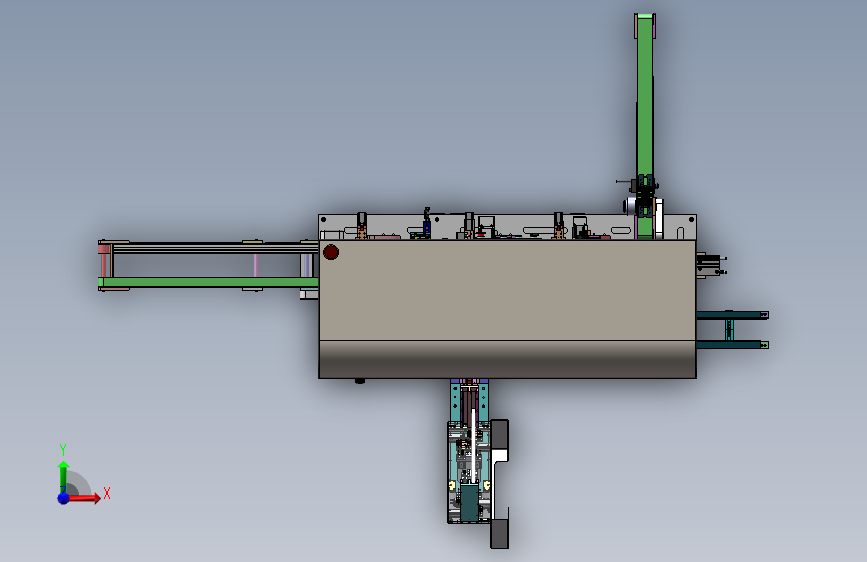Click the blue Z axis ball of the triad

(64, 498)
